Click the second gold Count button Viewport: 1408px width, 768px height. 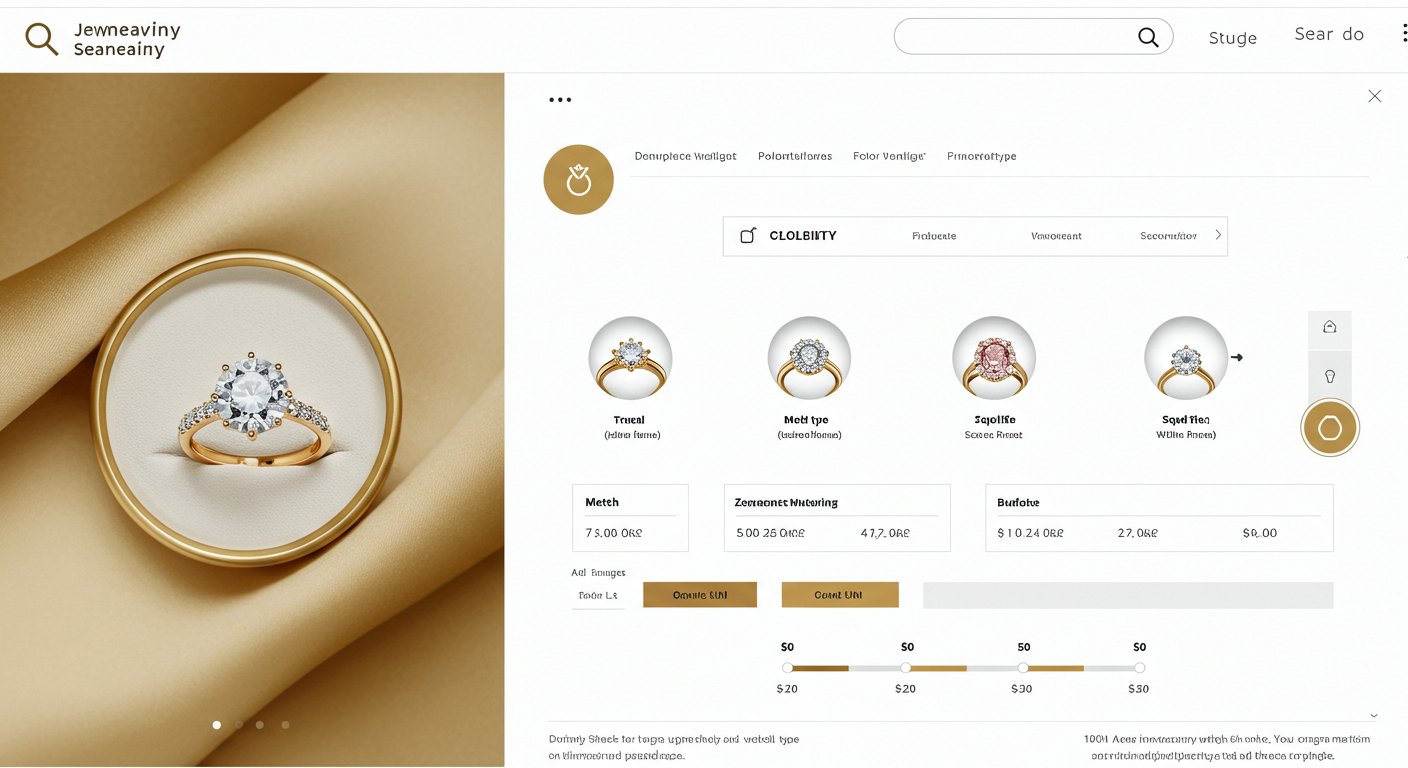tap(840, 595)
